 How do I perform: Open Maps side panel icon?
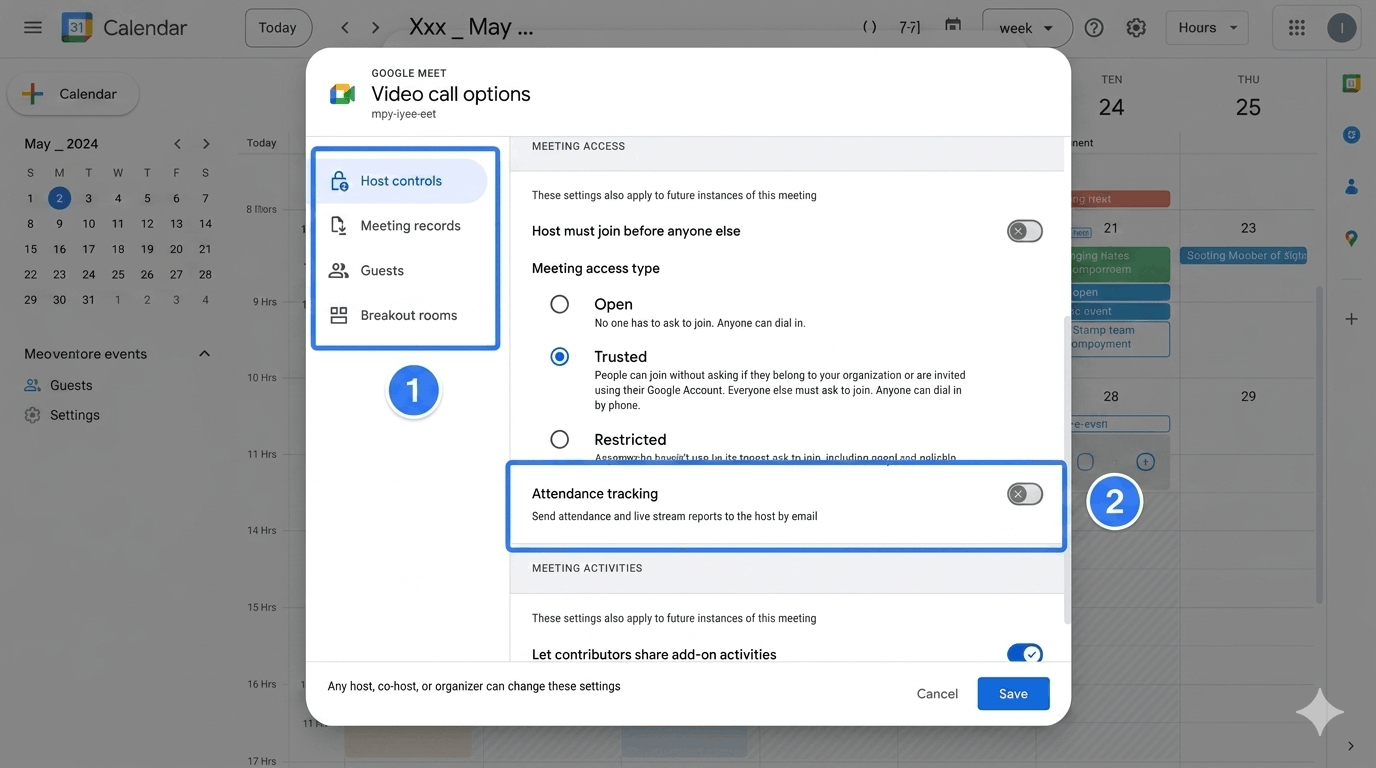1351,238
